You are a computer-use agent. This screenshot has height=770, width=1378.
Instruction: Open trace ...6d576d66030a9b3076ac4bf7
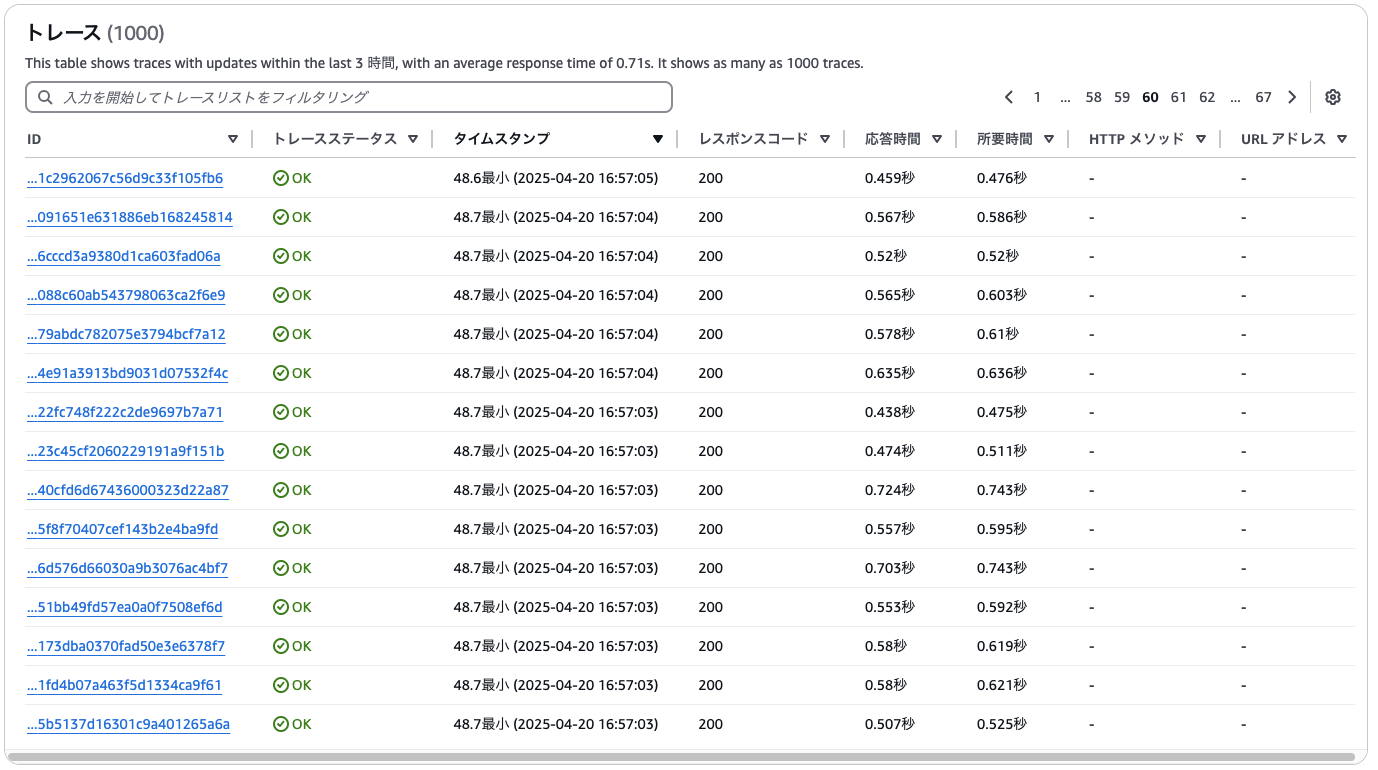[x=128, y=568]
